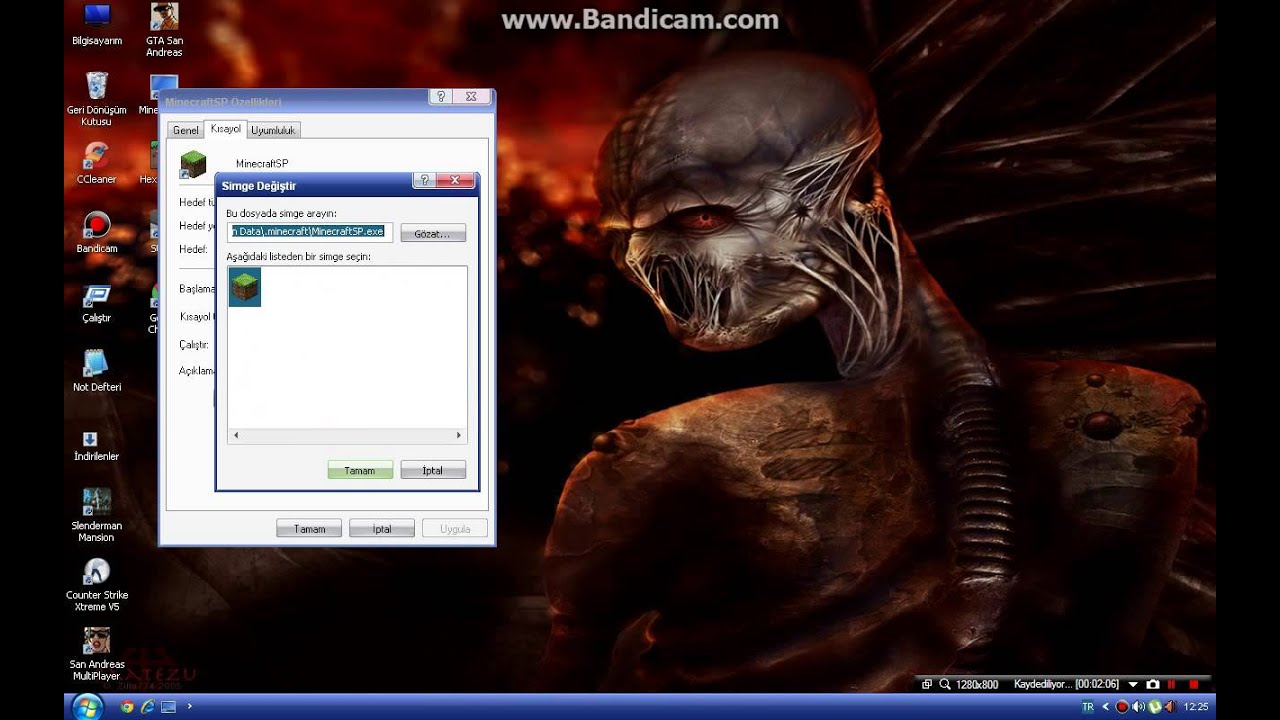Select the Minecraft grass block icon in list
This screenshot has height=720, width=1280.
[x=245, y=288]
